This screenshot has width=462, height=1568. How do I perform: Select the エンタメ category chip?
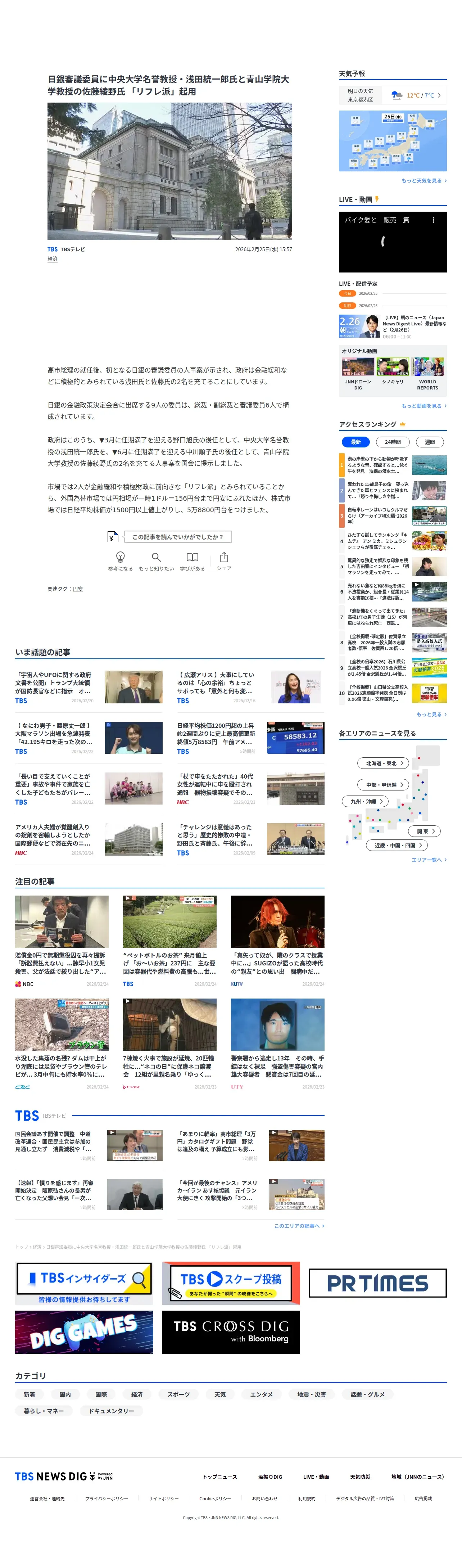(x=262, y=1394)
